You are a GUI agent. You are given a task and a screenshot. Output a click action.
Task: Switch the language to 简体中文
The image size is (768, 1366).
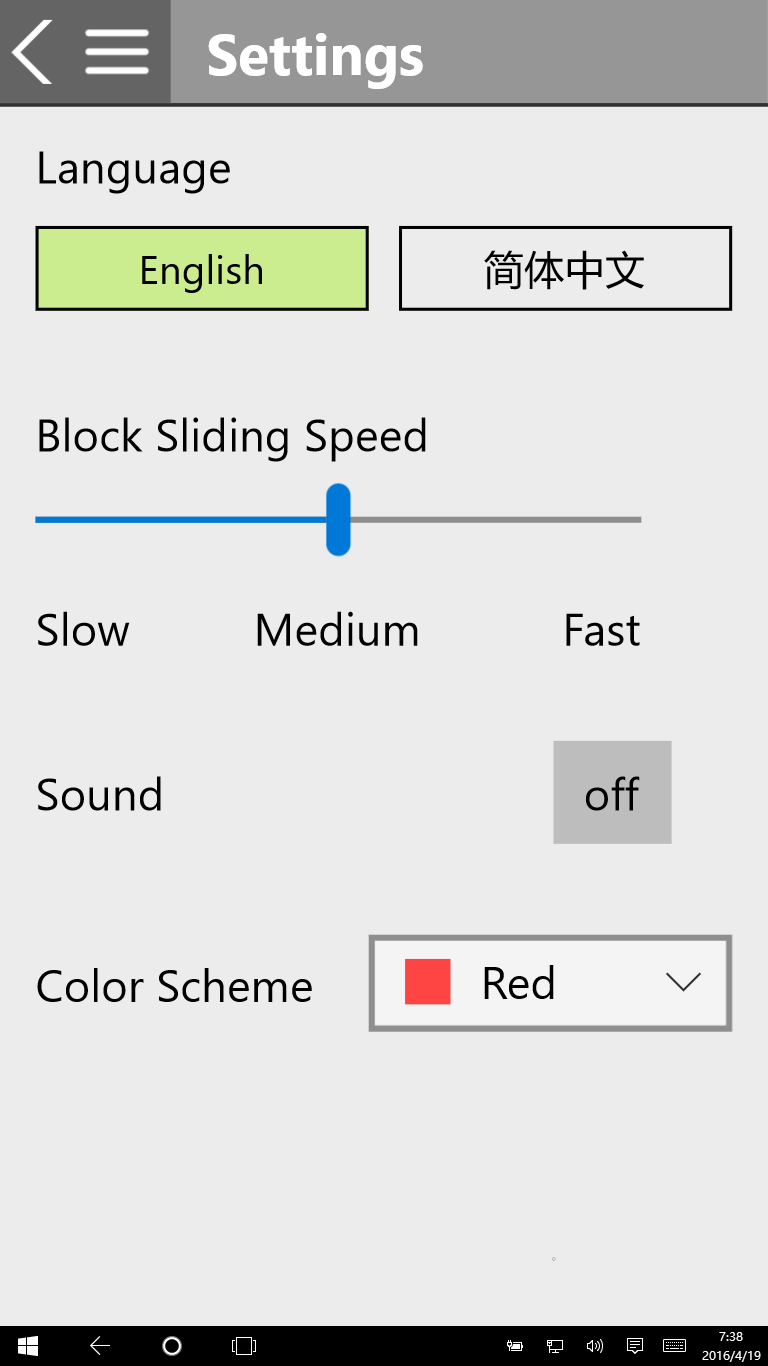coord(565,269)
